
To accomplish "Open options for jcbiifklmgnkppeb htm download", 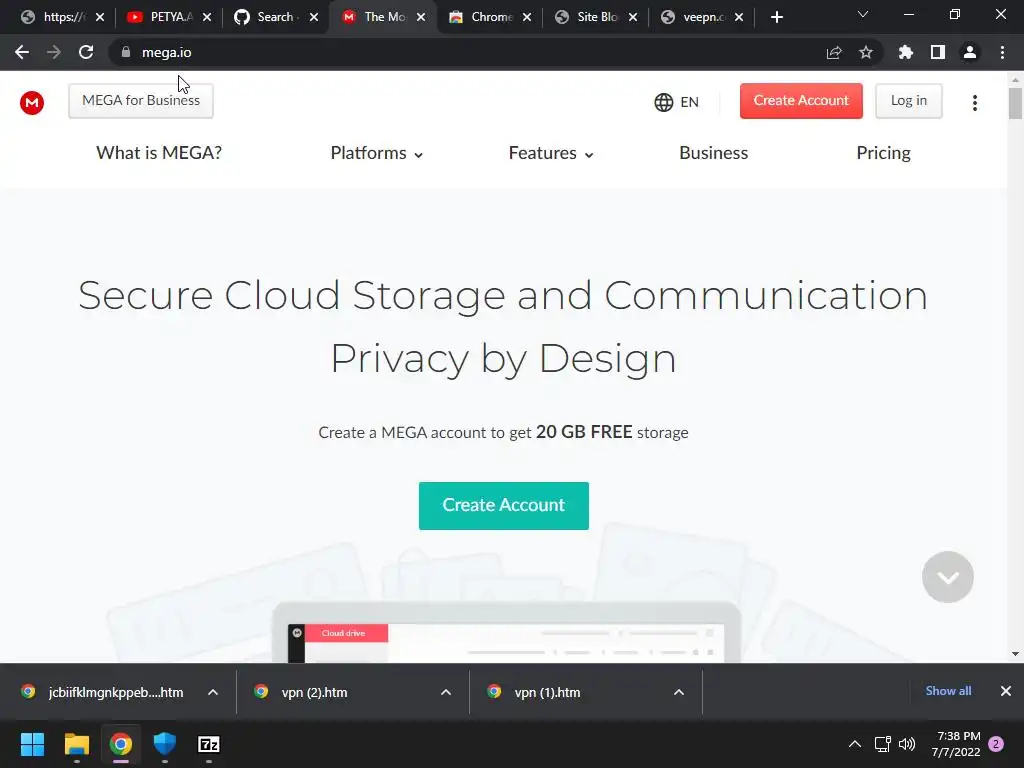I will click(x=213, y=692).
